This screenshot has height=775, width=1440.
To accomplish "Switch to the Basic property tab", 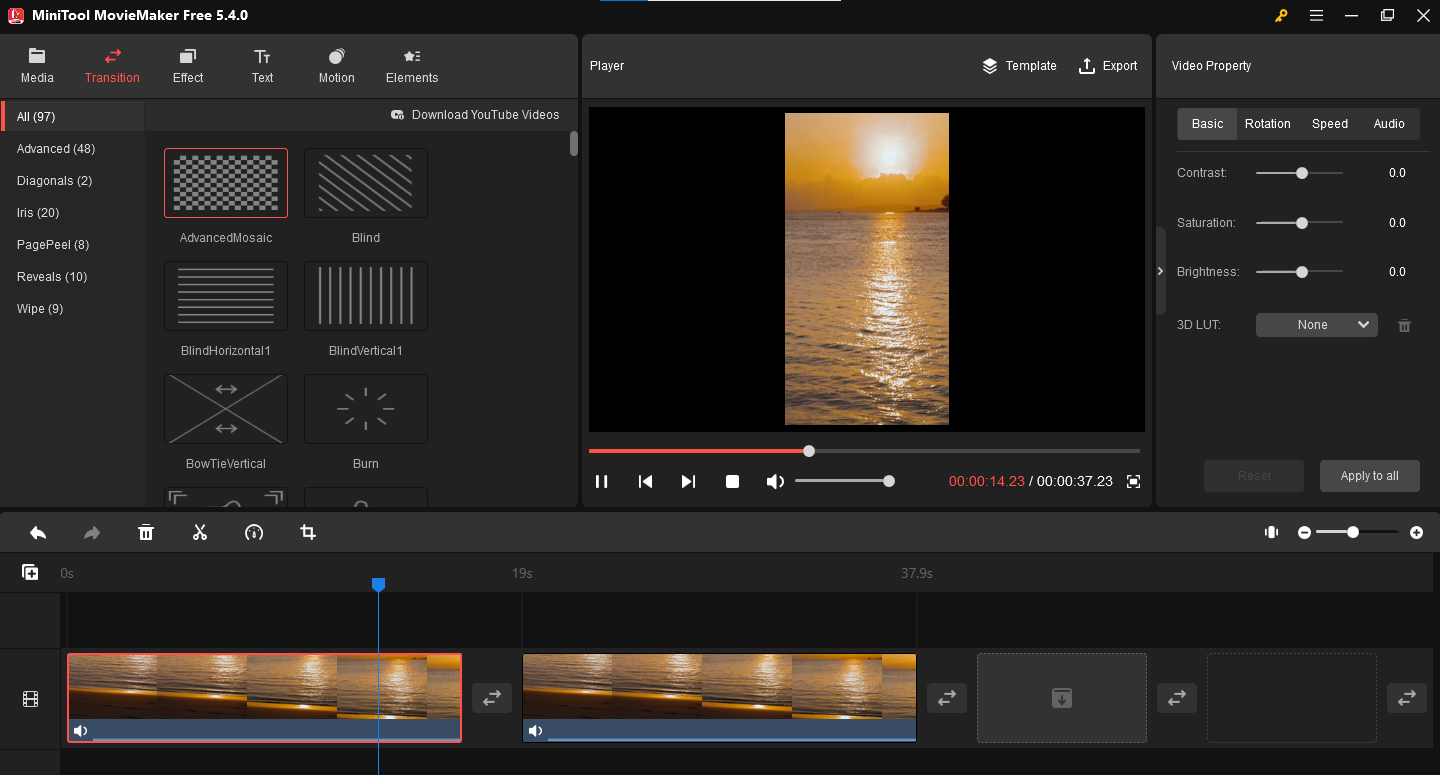I will coord(1207,124).
